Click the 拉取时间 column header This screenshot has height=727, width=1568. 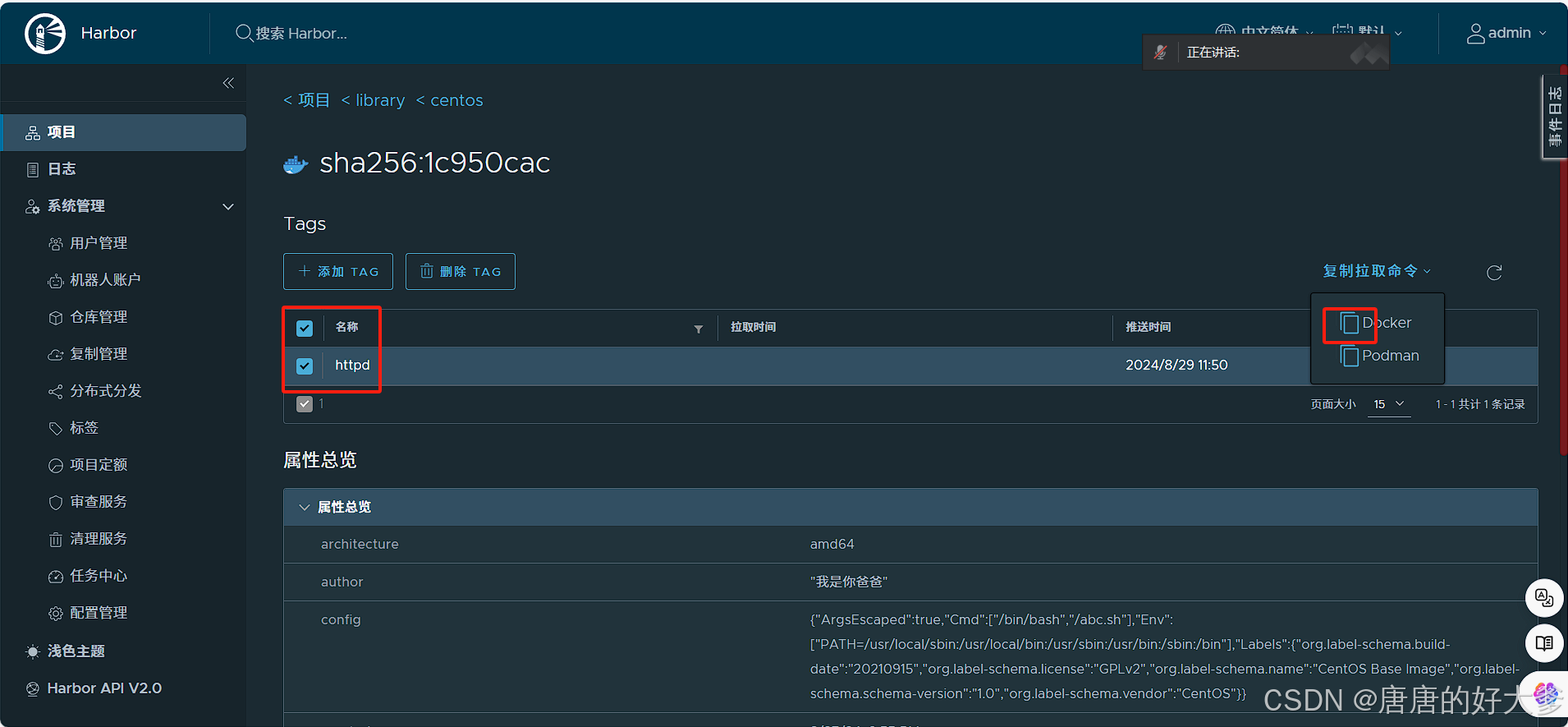point(754,327)
